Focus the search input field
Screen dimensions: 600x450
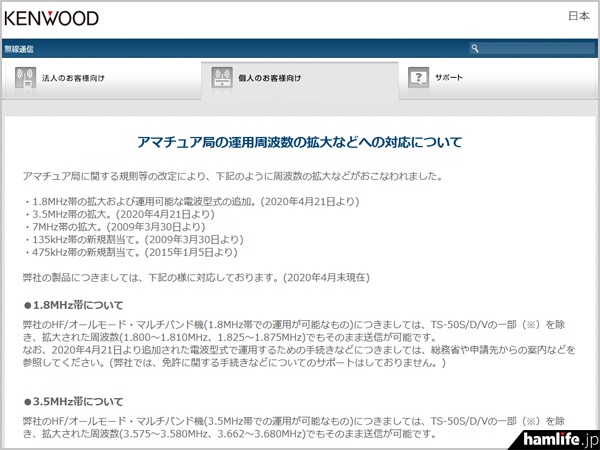tap(530, 47)
